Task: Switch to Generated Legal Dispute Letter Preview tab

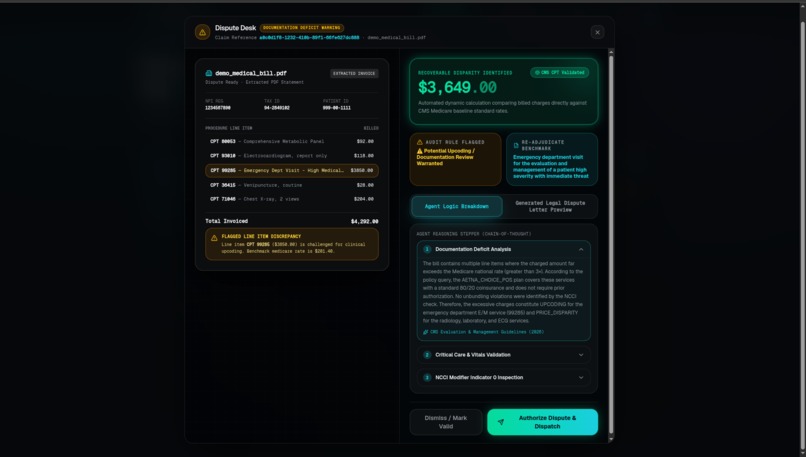Action: tap(550, 206)
